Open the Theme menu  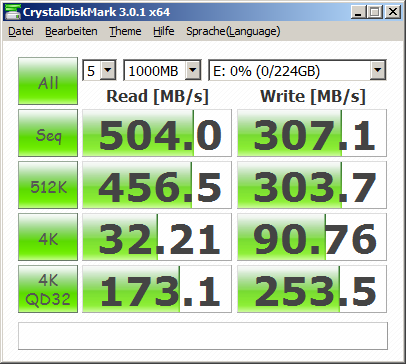pyautogui.click(x=125, y=31)
